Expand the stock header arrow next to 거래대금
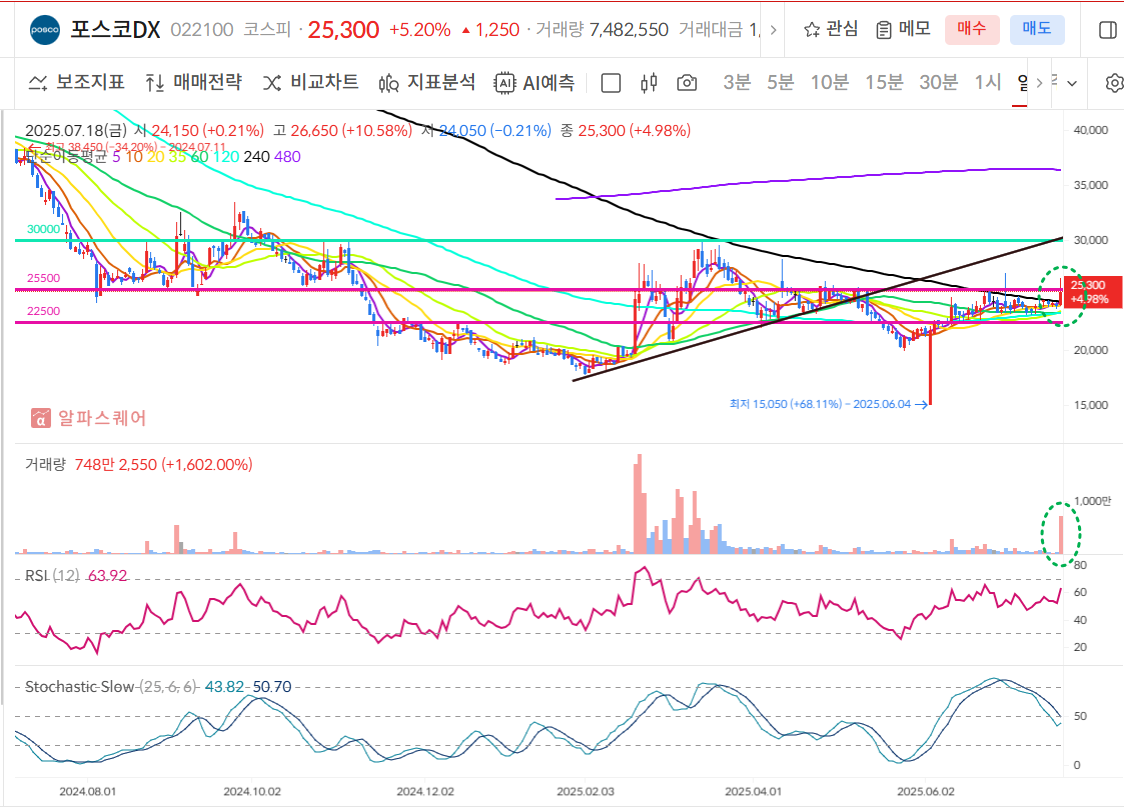Screen dimensions: 1124x808 pyautogui.click(x=772, y=29)
